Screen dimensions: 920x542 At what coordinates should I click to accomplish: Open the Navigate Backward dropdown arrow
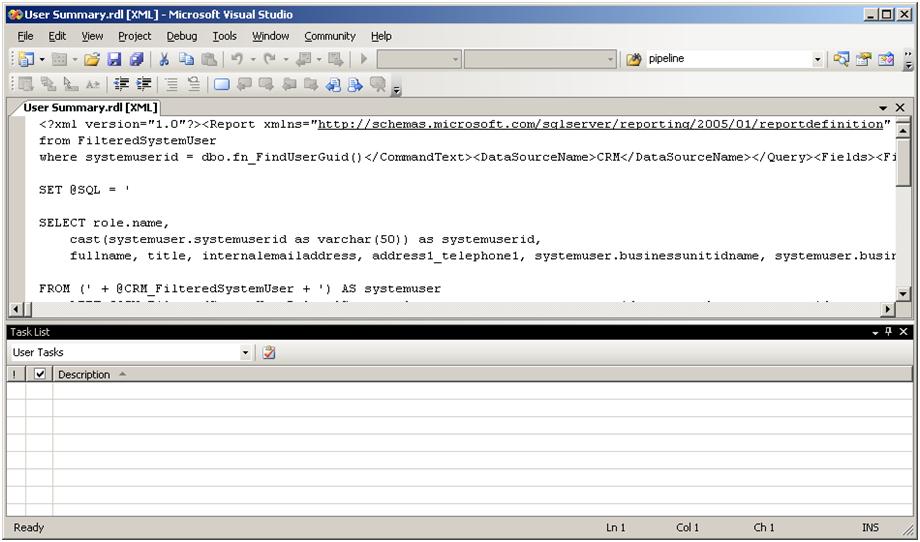click(x=319, y=59)
